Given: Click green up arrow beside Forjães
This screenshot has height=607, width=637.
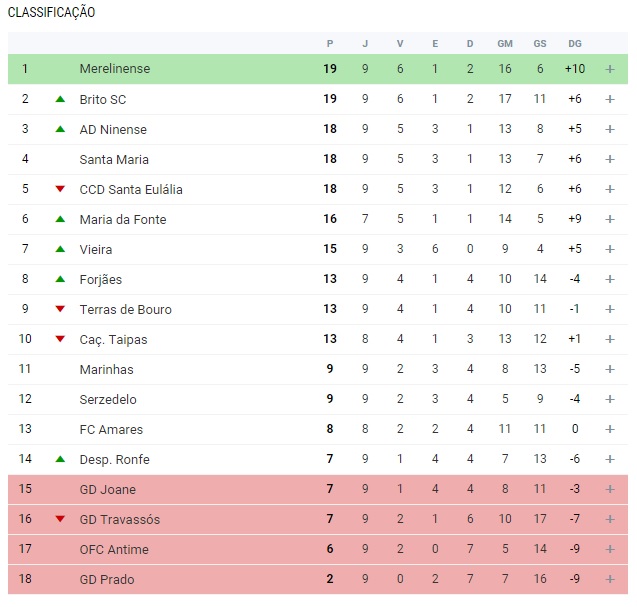Looking at the screenshot, I should tap(60, 279).
